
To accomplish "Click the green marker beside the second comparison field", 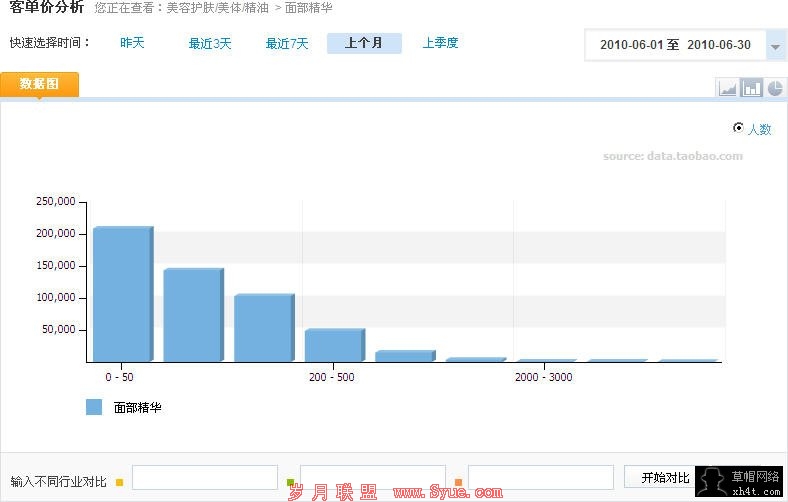I will coord(291,482).
